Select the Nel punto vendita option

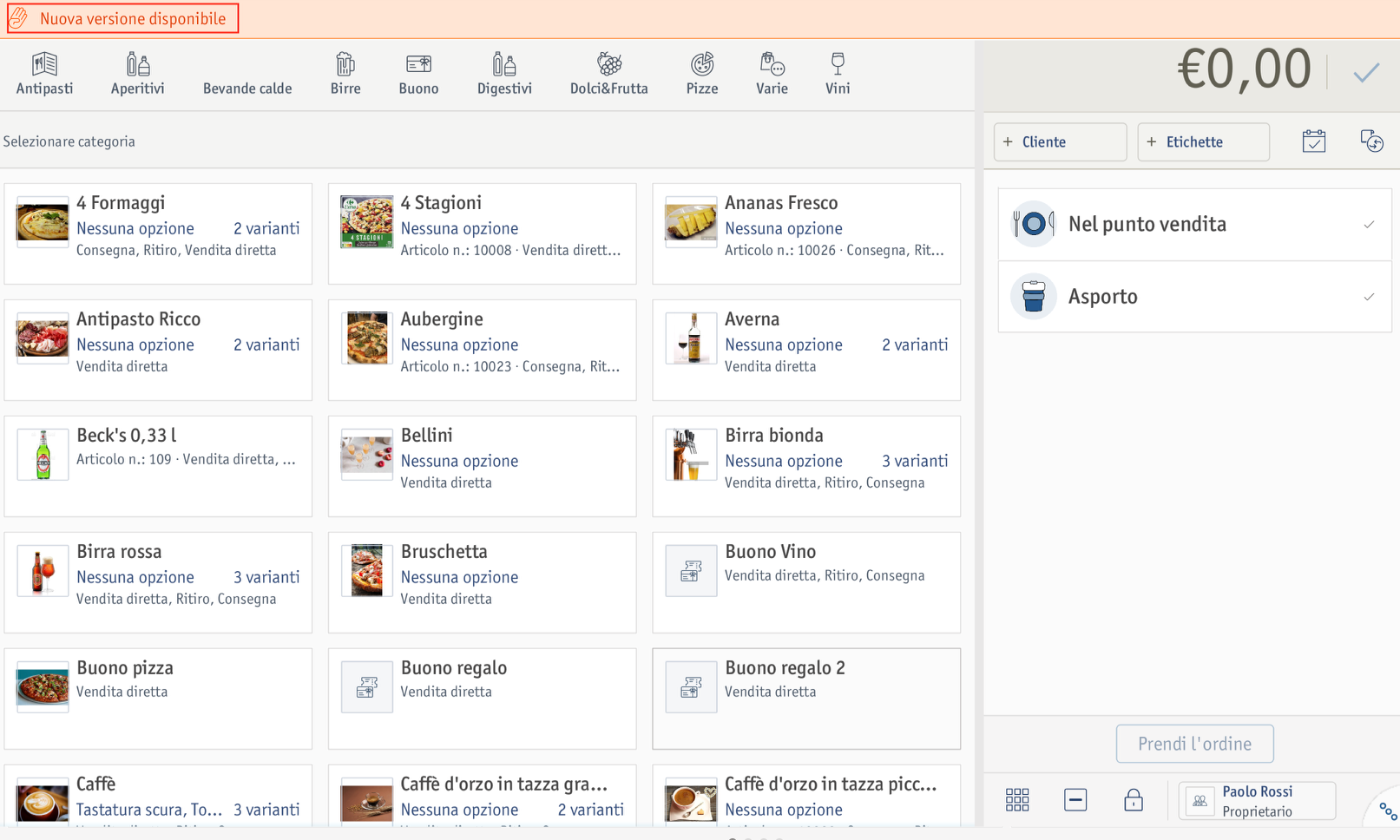[x=1194, y=224]
